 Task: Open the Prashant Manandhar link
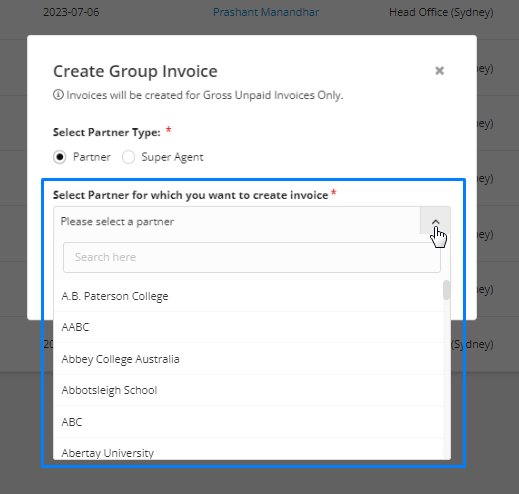pos(266,12)
